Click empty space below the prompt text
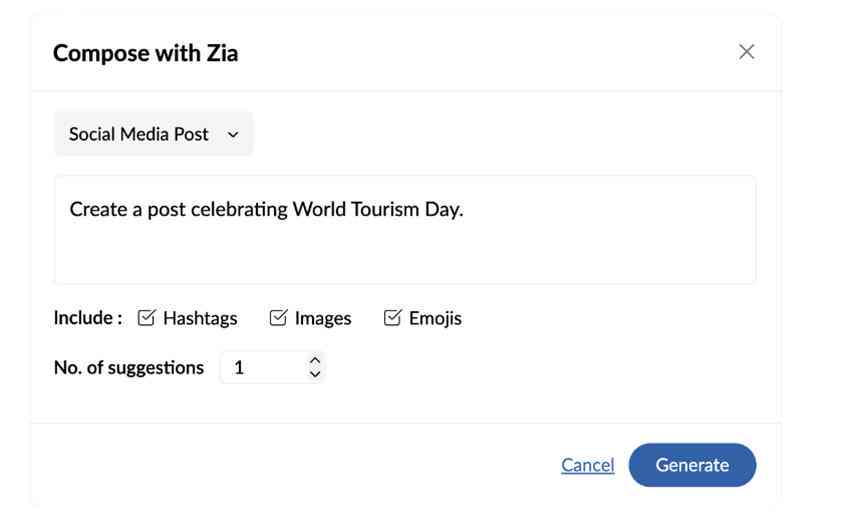Image resolution: width=865 pixels, height=518 pixels. point(405,254)
